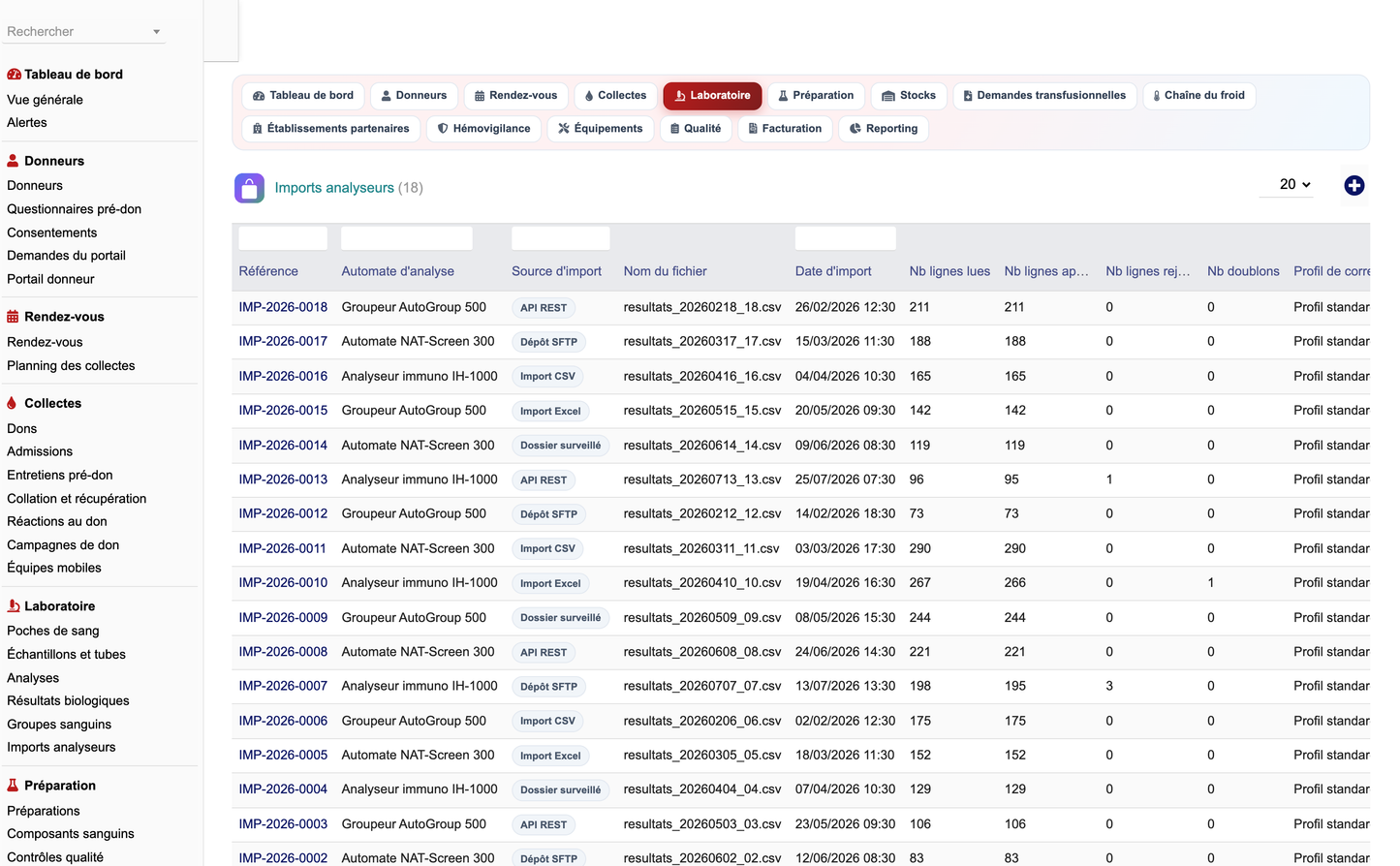Click Import Excel badge in IMP-2026-0005 row

pos(550,757)
